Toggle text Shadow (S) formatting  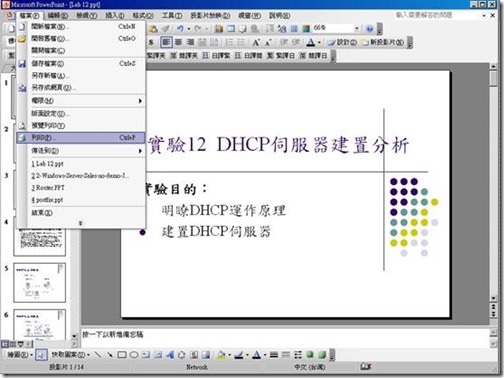[151, 42]
